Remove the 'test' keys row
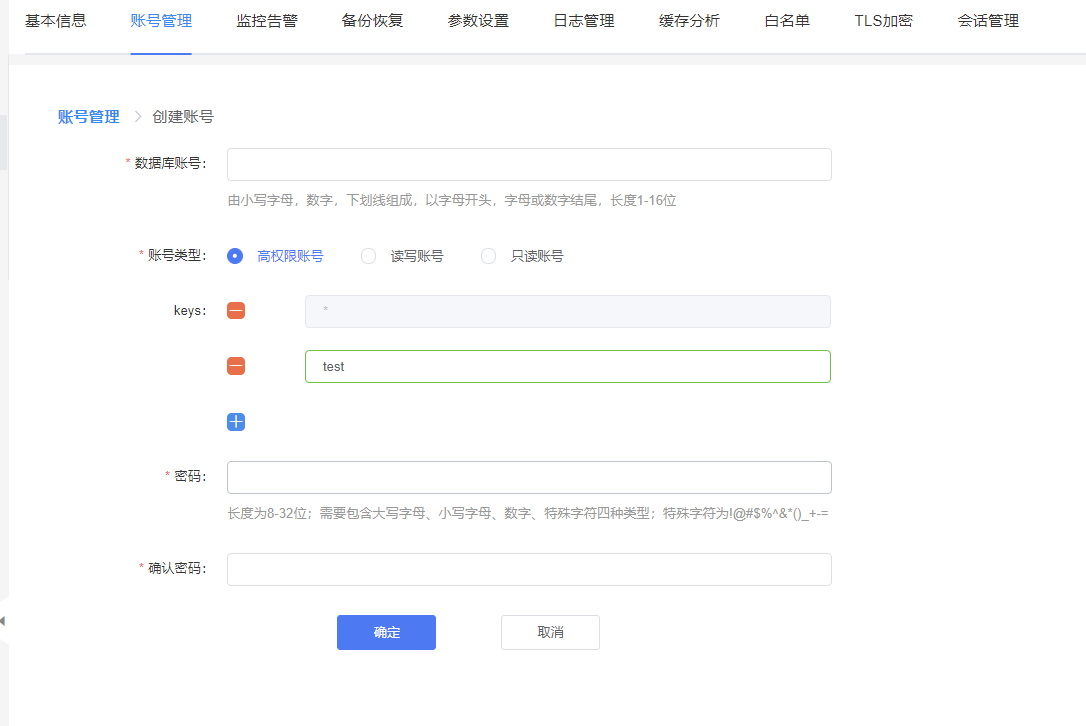 [236, 367]
